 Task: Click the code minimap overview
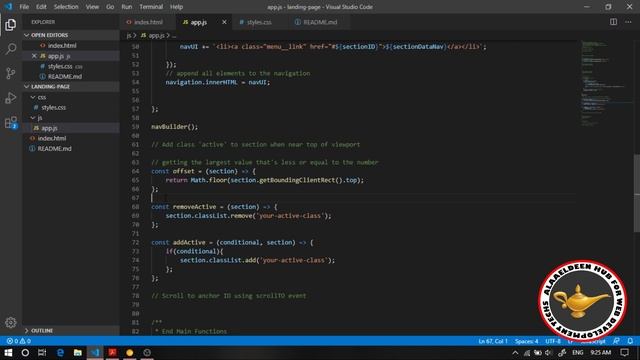click(606, 84)
